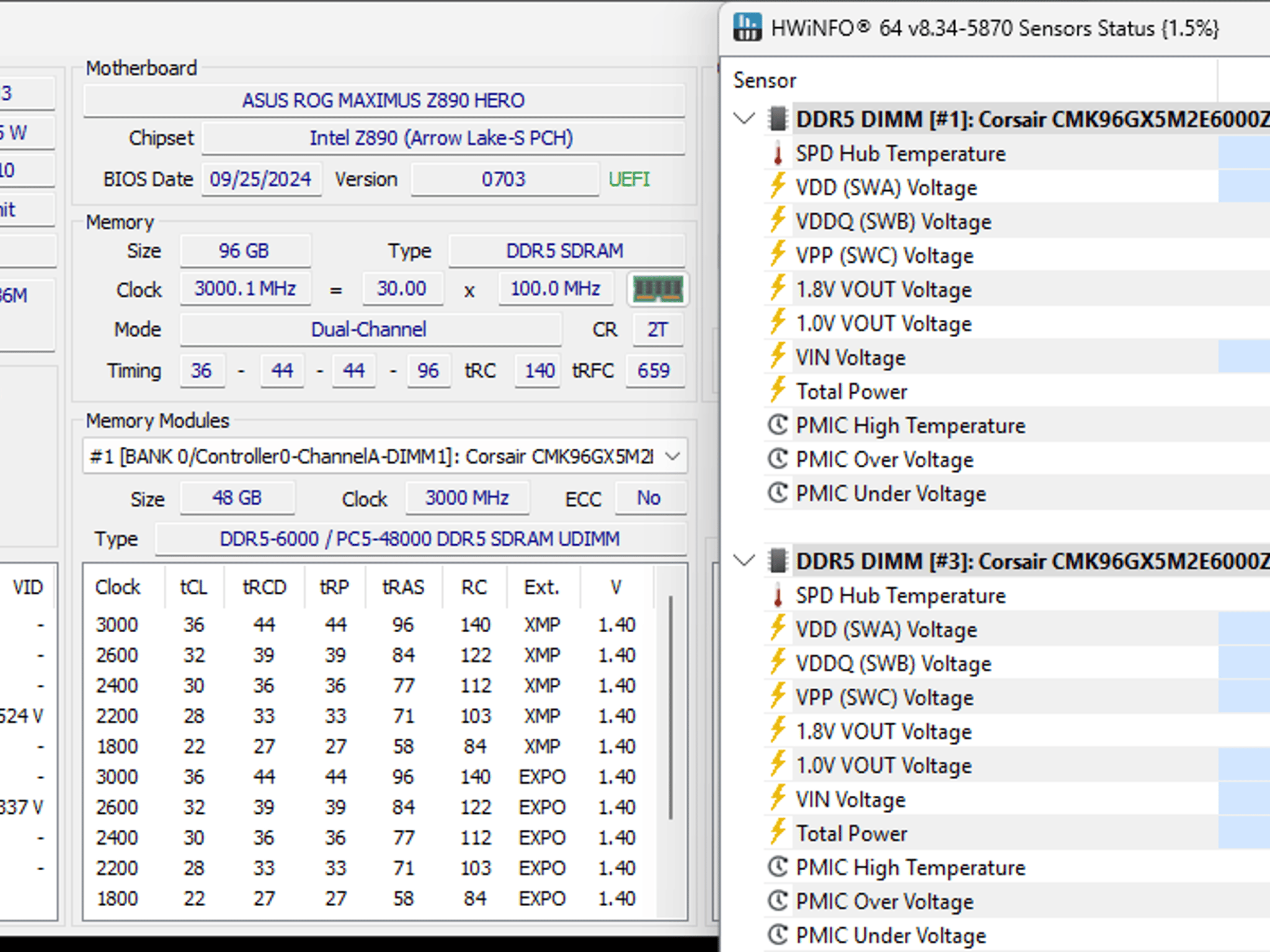Click the Ext. column header

542,587
